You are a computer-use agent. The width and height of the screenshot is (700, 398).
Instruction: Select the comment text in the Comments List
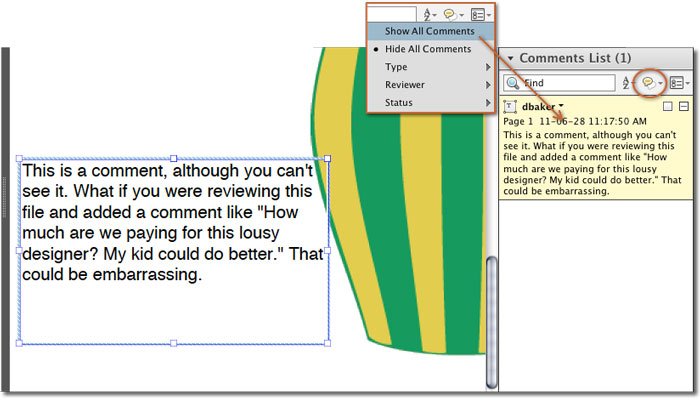coord(592,163)
